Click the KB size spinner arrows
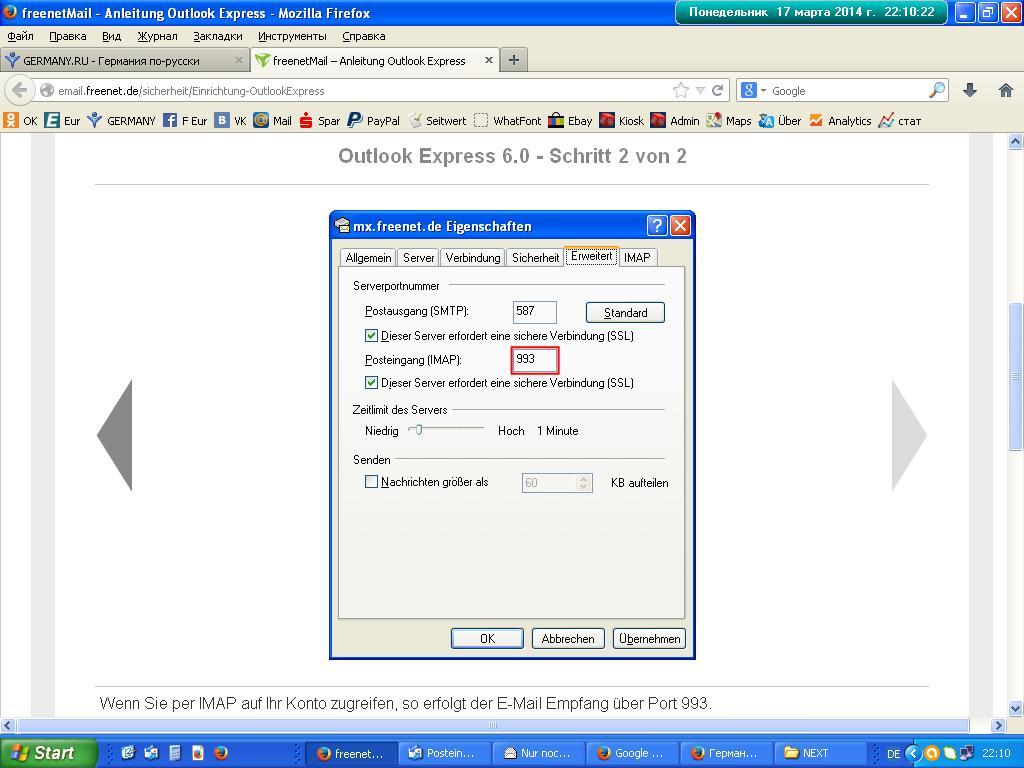The height and width of the screenshot is (768, 1024). click(x=584, y=483)
